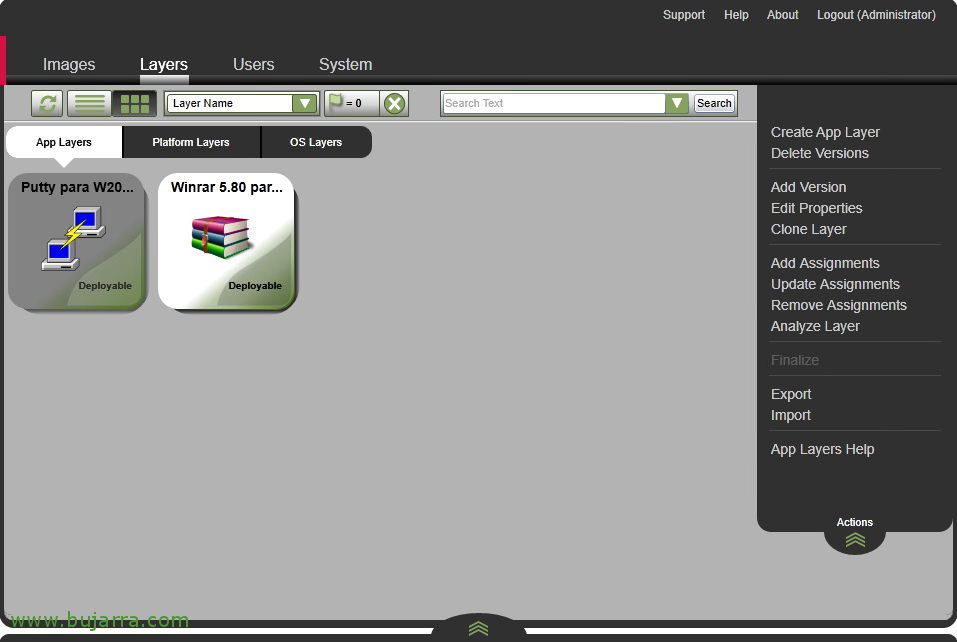Image resolution: width=957 pixels, height=642 pixels.
Task: Select the Putty para W20 layer card
Action: tap(77, 242)
